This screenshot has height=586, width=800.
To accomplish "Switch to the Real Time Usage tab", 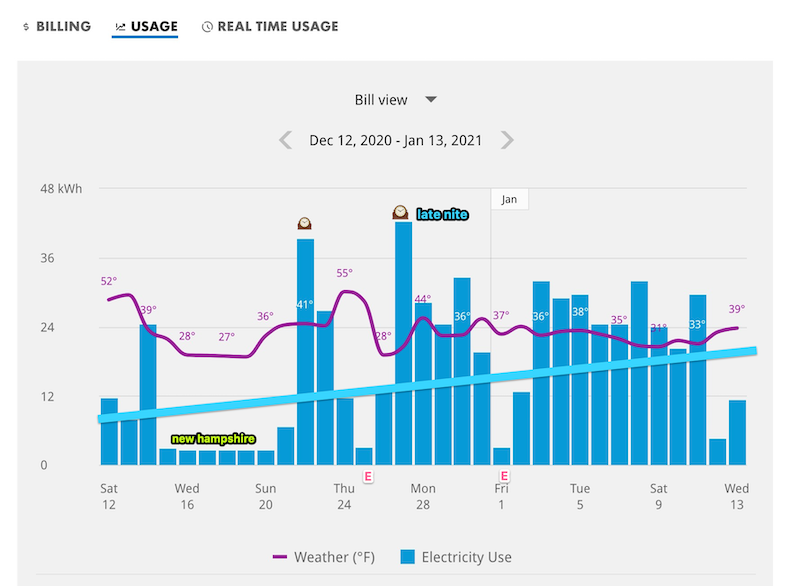I will (270, 27).
